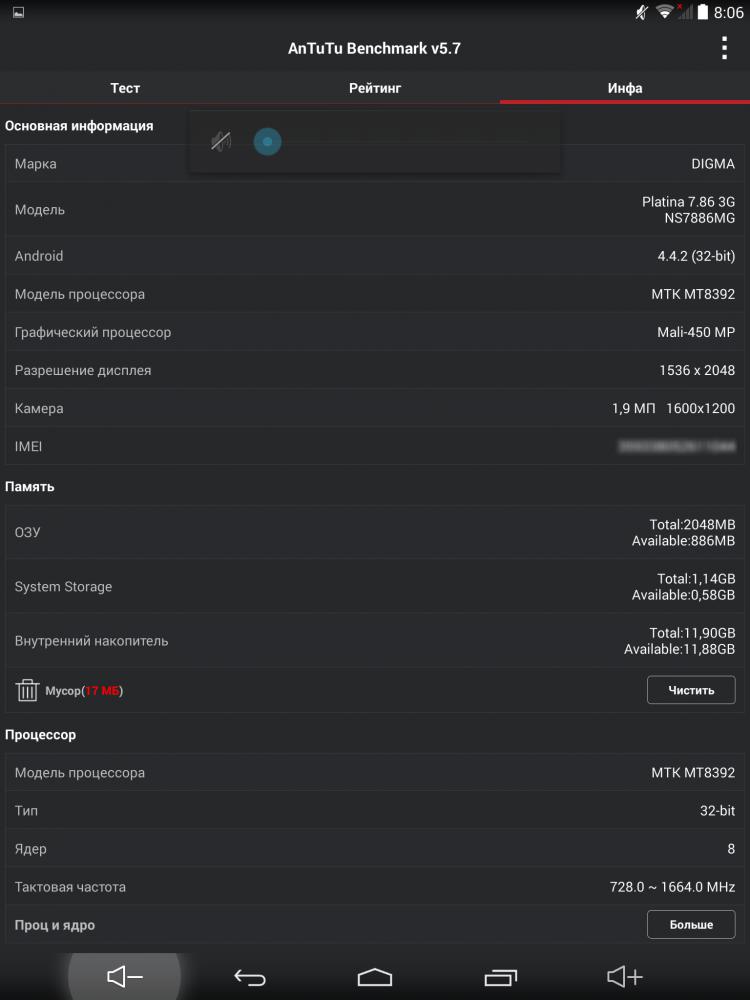This screenshot has height=1000, width=750.
Task: Select the Инфа tab
Action: pos(625,88)
